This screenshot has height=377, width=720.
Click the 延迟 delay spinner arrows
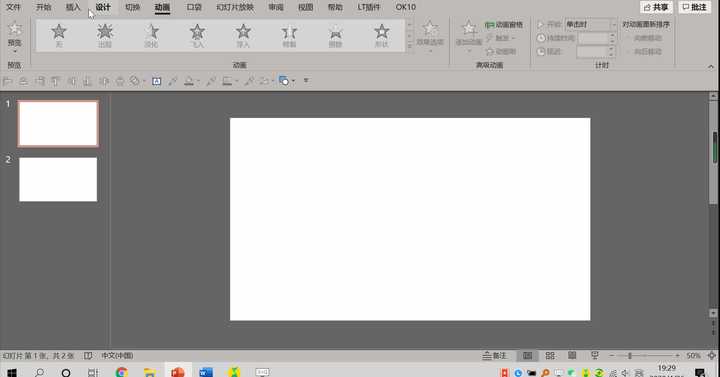tap(612, 52)
